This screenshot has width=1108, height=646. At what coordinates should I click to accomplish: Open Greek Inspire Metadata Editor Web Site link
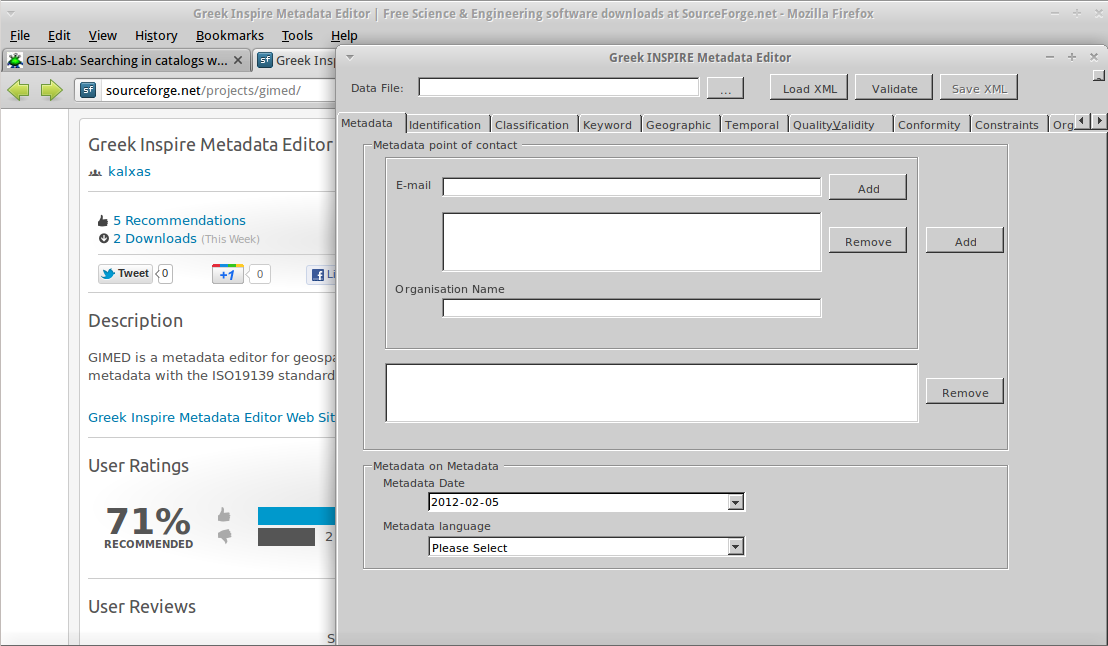pyautogui.click(x=211, y=418)
